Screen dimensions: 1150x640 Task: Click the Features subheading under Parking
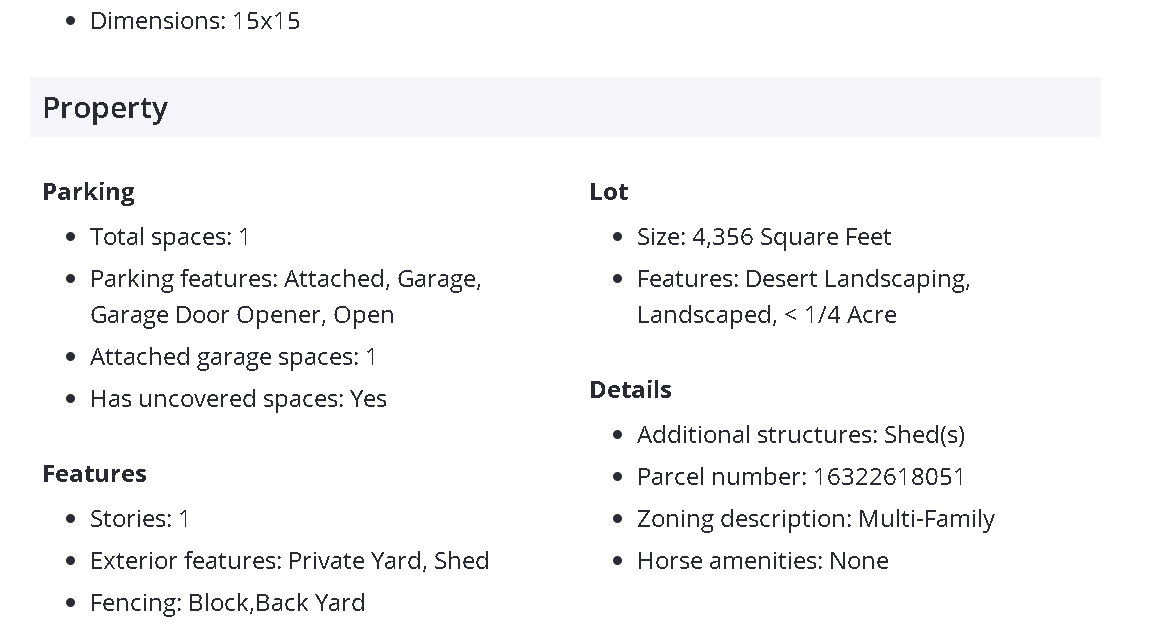(x=94, y=473)
